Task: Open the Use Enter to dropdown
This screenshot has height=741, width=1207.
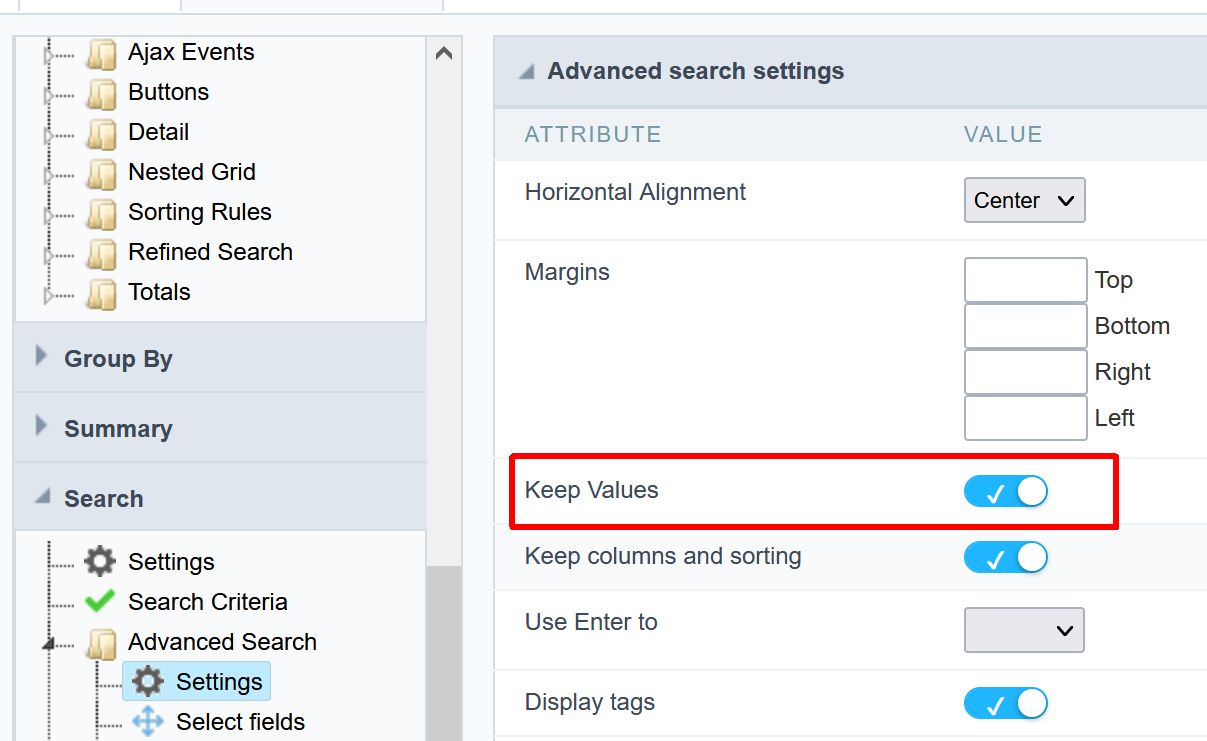Action: (x=1024, y=630)
